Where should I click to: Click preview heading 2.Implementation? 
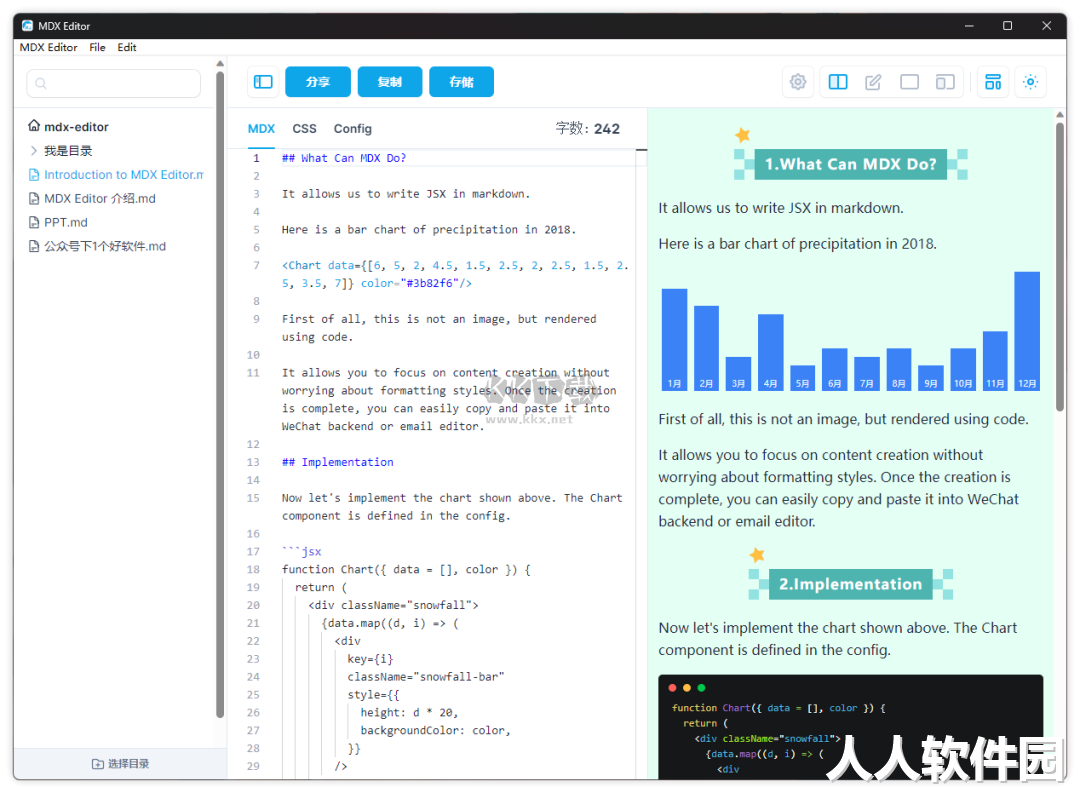point(851,584)
